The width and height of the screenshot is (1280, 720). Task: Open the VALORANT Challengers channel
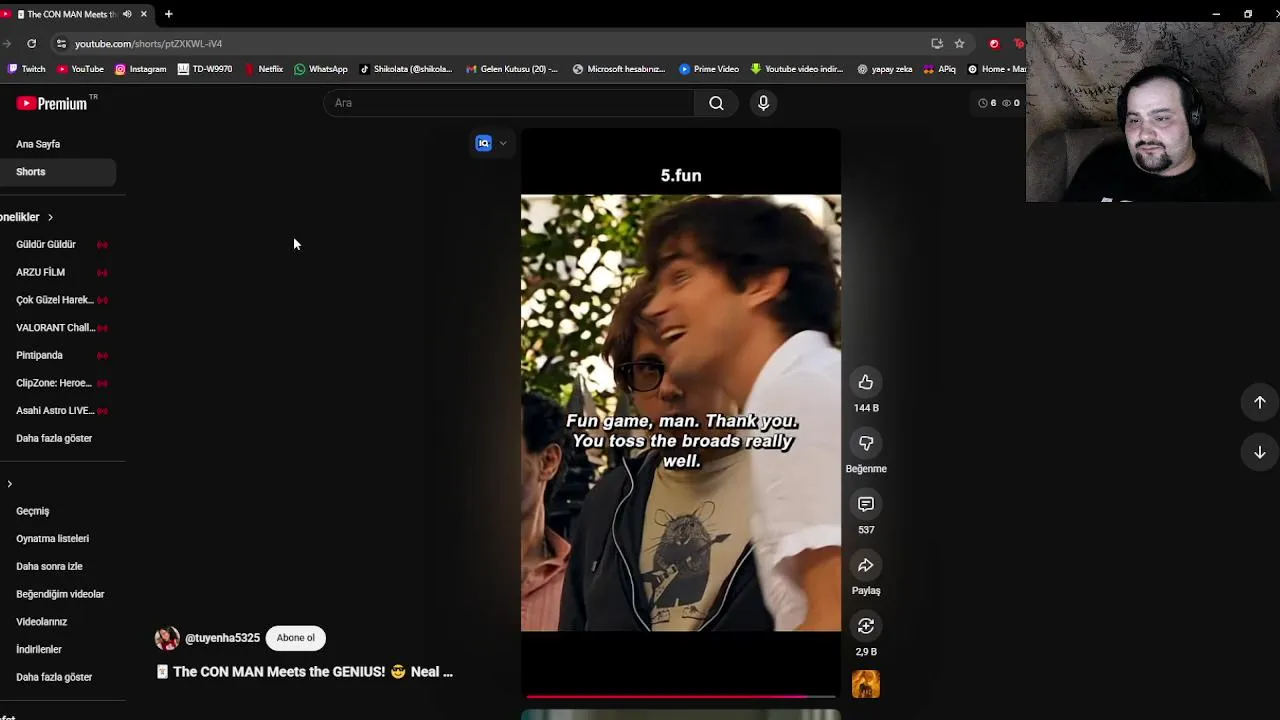click(x=55, y=327)
